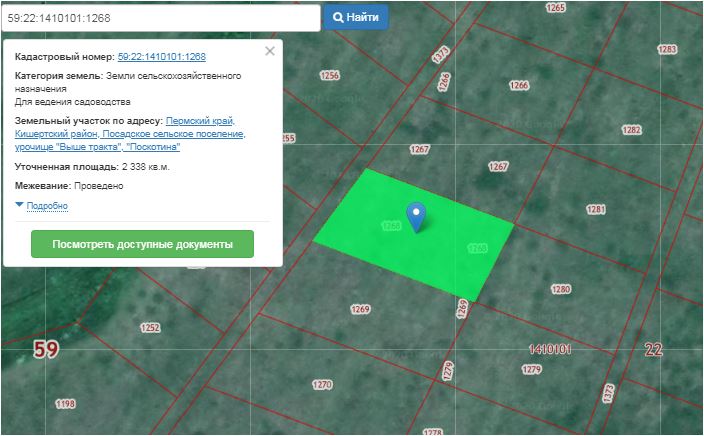Click the cadastral number search field
This screenshot has height=436, width=704.
click(161, 18)
